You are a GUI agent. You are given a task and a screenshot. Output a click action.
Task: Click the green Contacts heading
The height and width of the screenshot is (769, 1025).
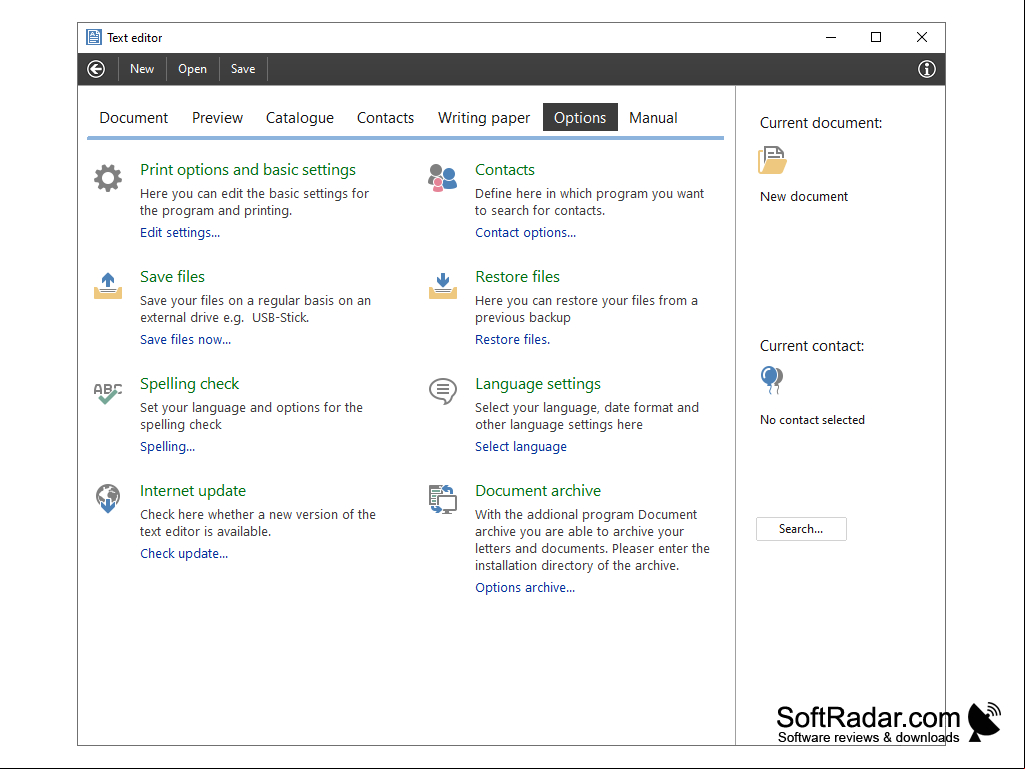[x=505, y=170]
